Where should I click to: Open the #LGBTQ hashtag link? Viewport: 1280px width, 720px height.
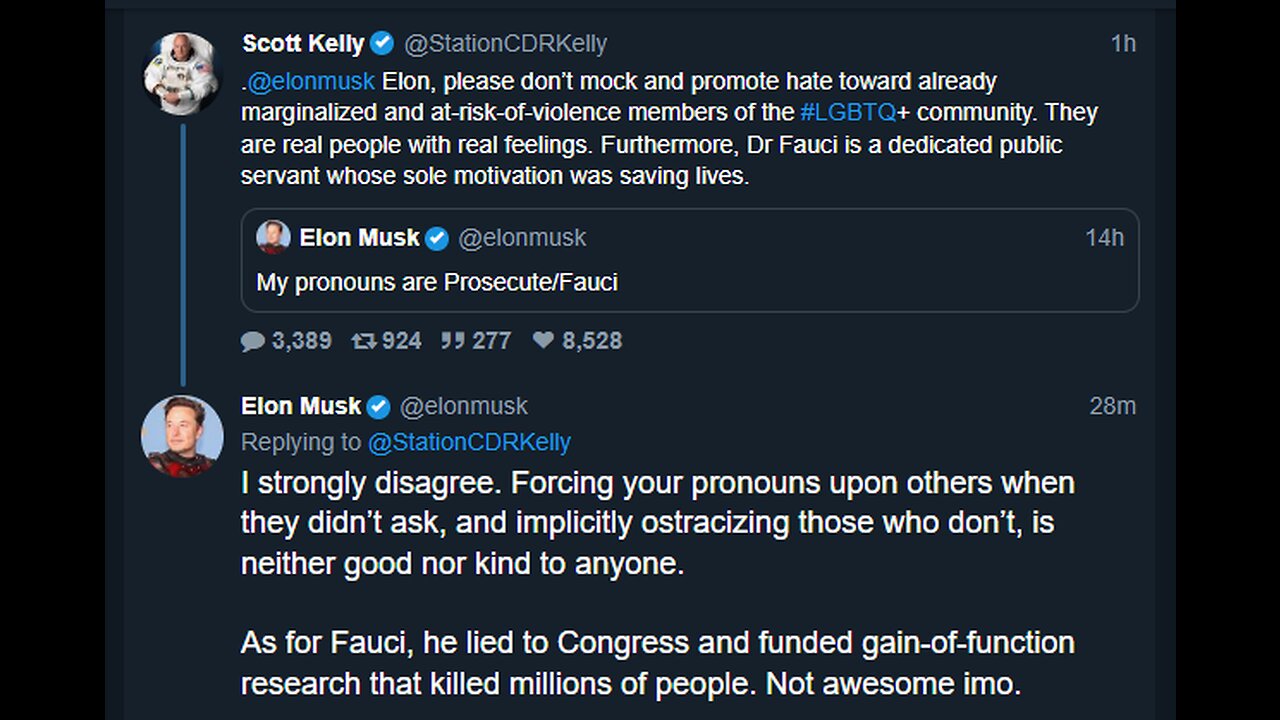click(x=847, y=112)
